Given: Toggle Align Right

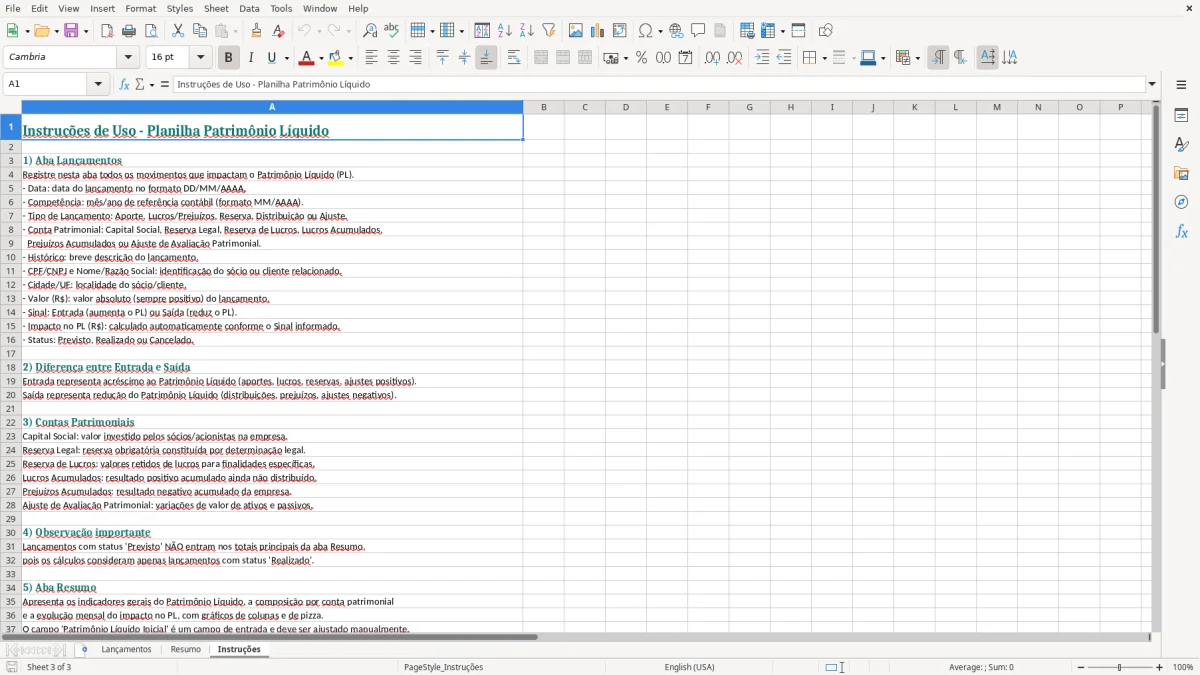Looking at the screenshot, I should tap(415, 58).
